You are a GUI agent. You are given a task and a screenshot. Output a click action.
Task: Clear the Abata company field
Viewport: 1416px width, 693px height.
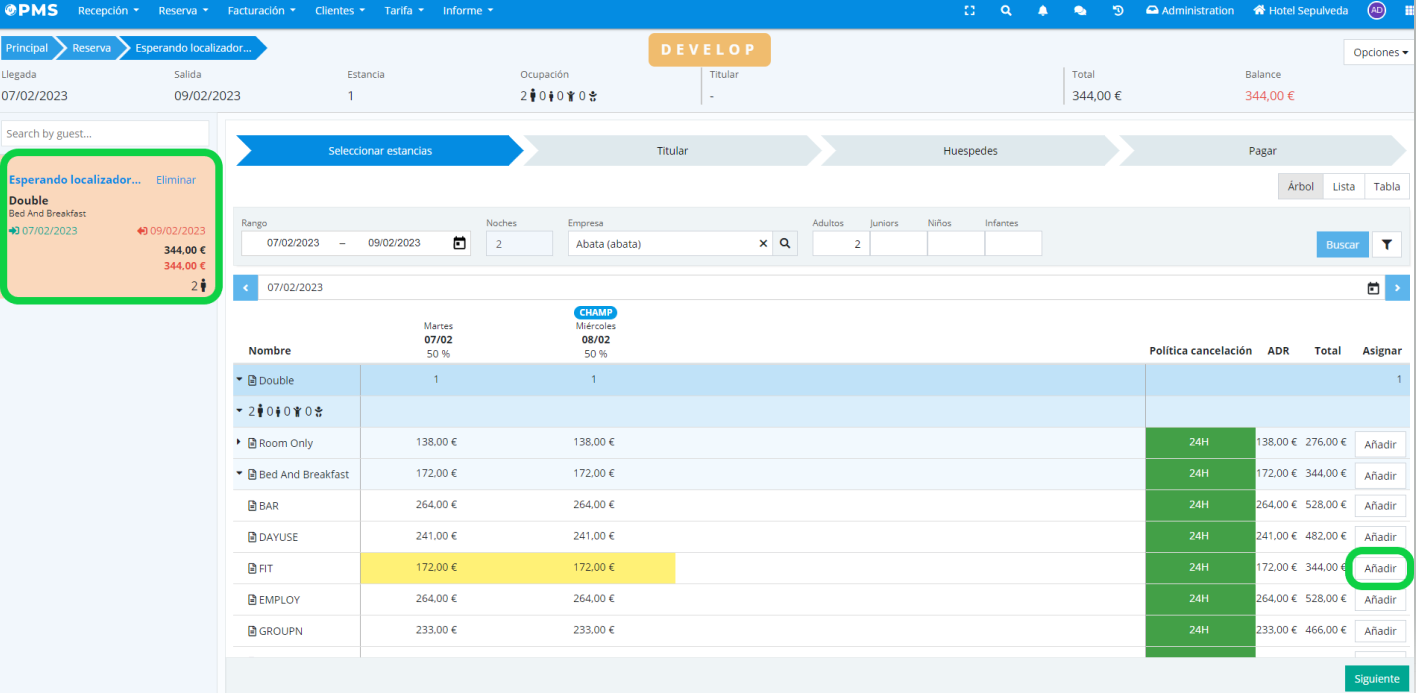(763, 243)
